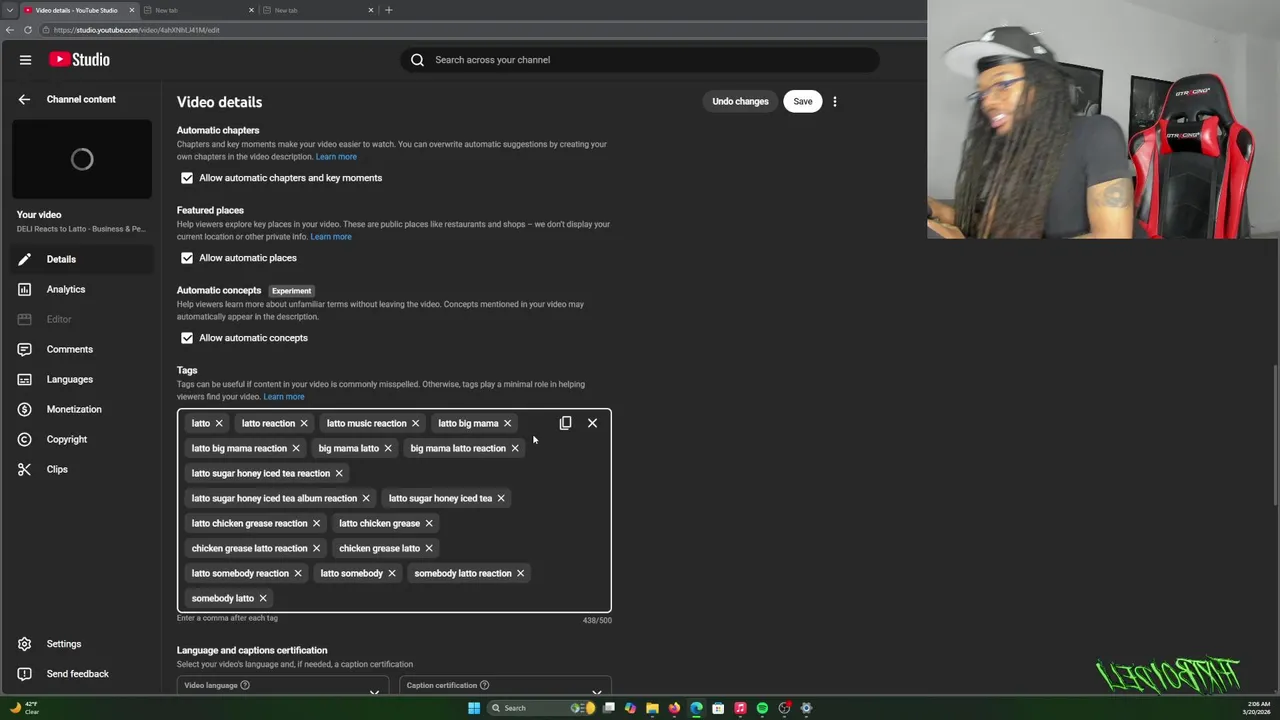The image size is (1280, 720).
Task: Remove the 'latto music reaction' tag
Action: [415, 423]
